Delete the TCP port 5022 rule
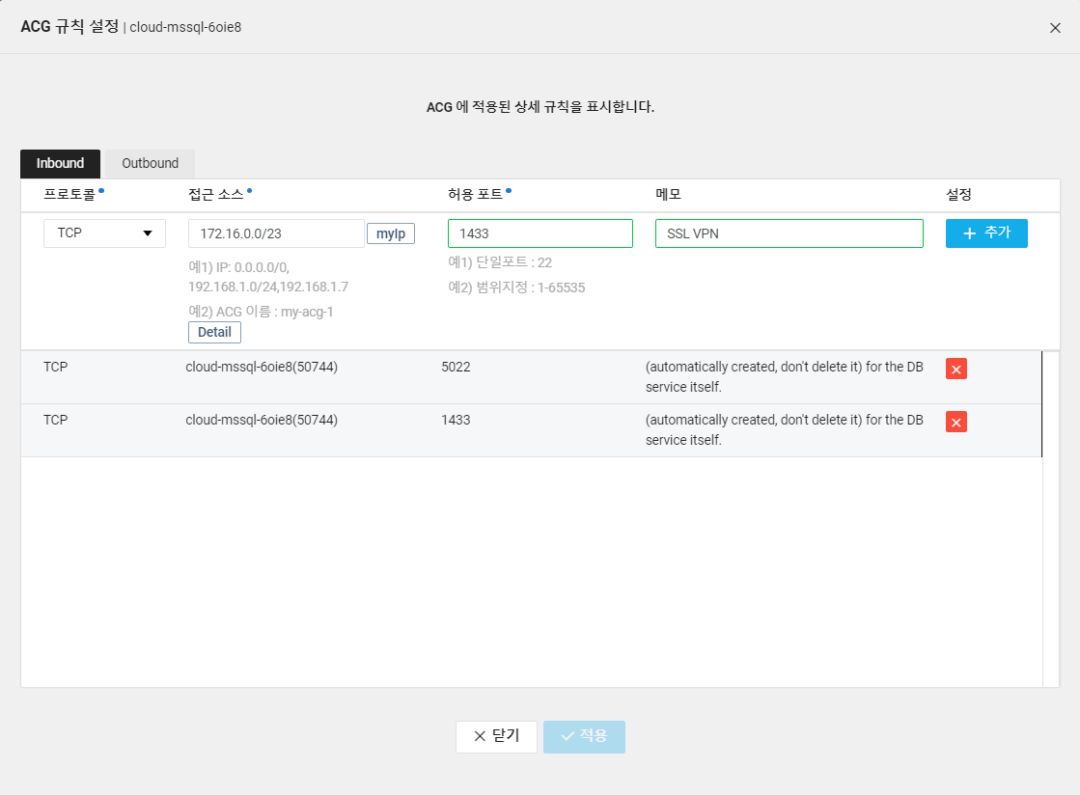Screen dimensions: 1080x795 956,368
